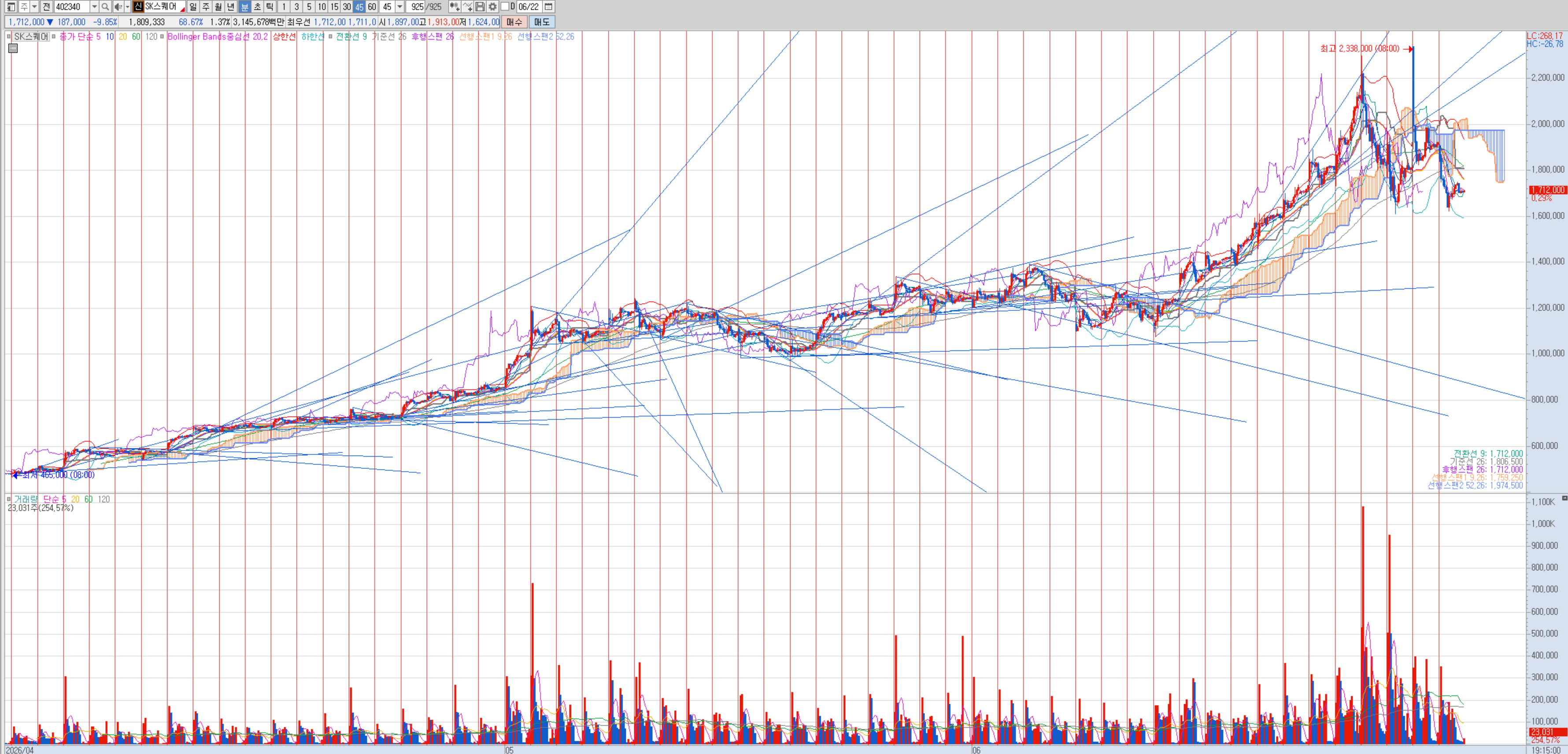Click the 주 selector box at toolbar left
Image resolution: width=1568 pixels, height=754 pixels.
pyautogui.click(x=24, y=7)
